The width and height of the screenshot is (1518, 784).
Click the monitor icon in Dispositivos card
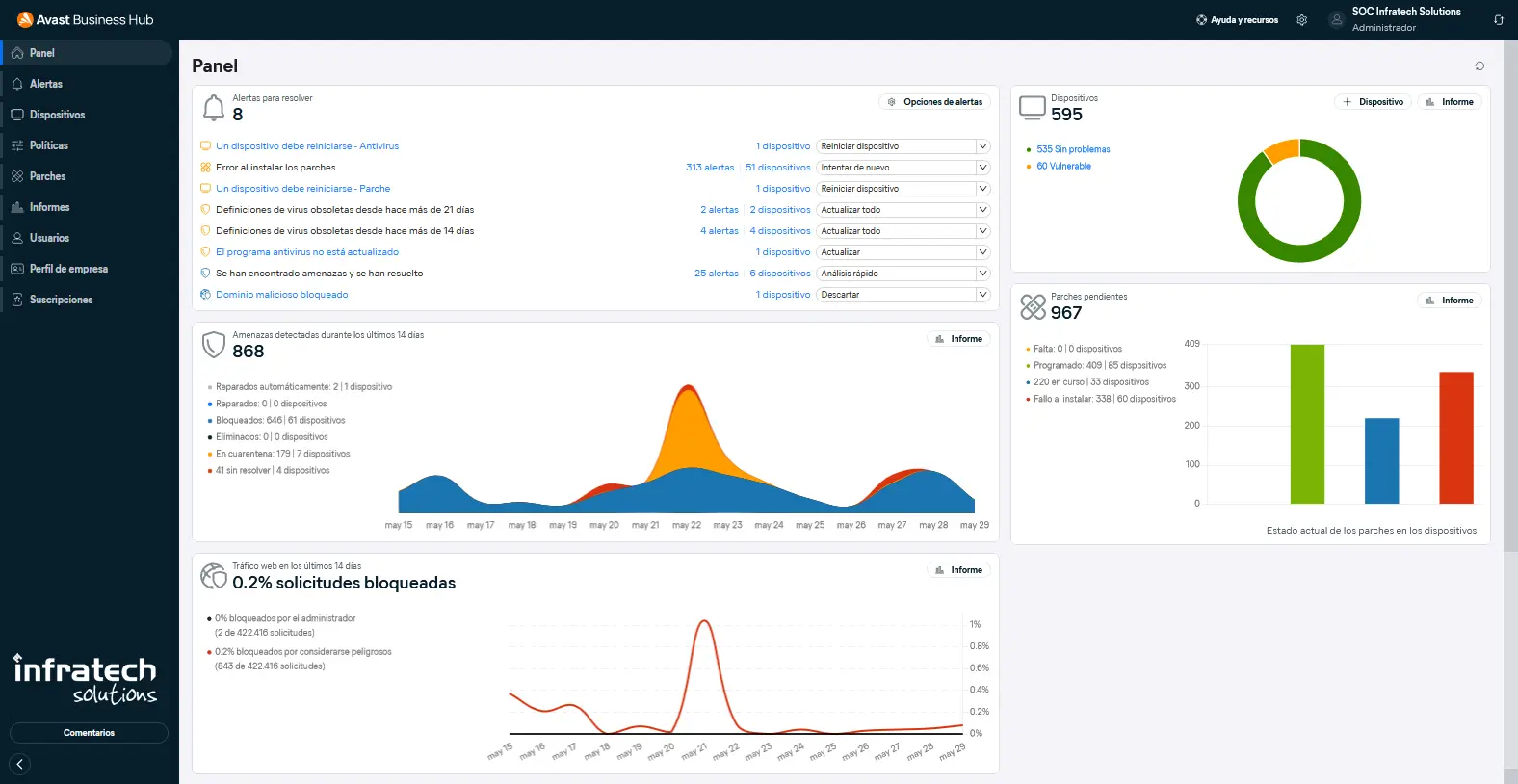pos(1033,108)
